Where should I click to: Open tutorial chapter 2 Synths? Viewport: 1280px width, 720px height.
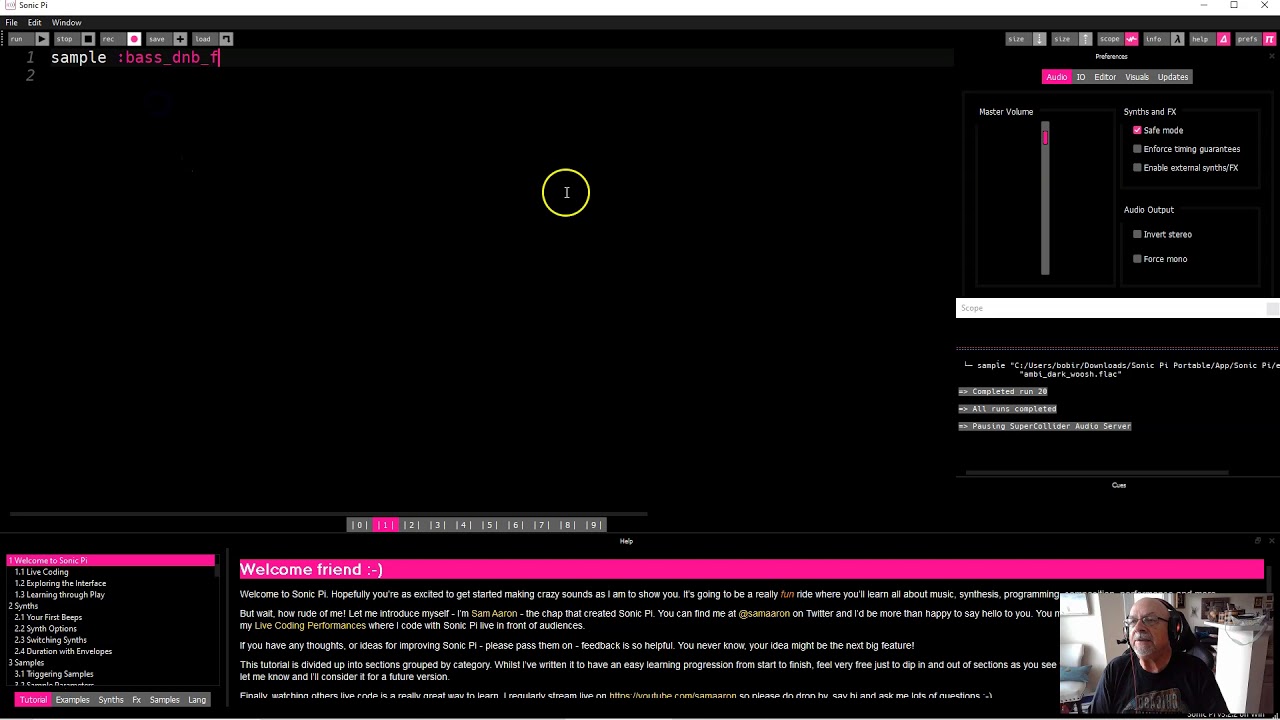coord(24,606)
